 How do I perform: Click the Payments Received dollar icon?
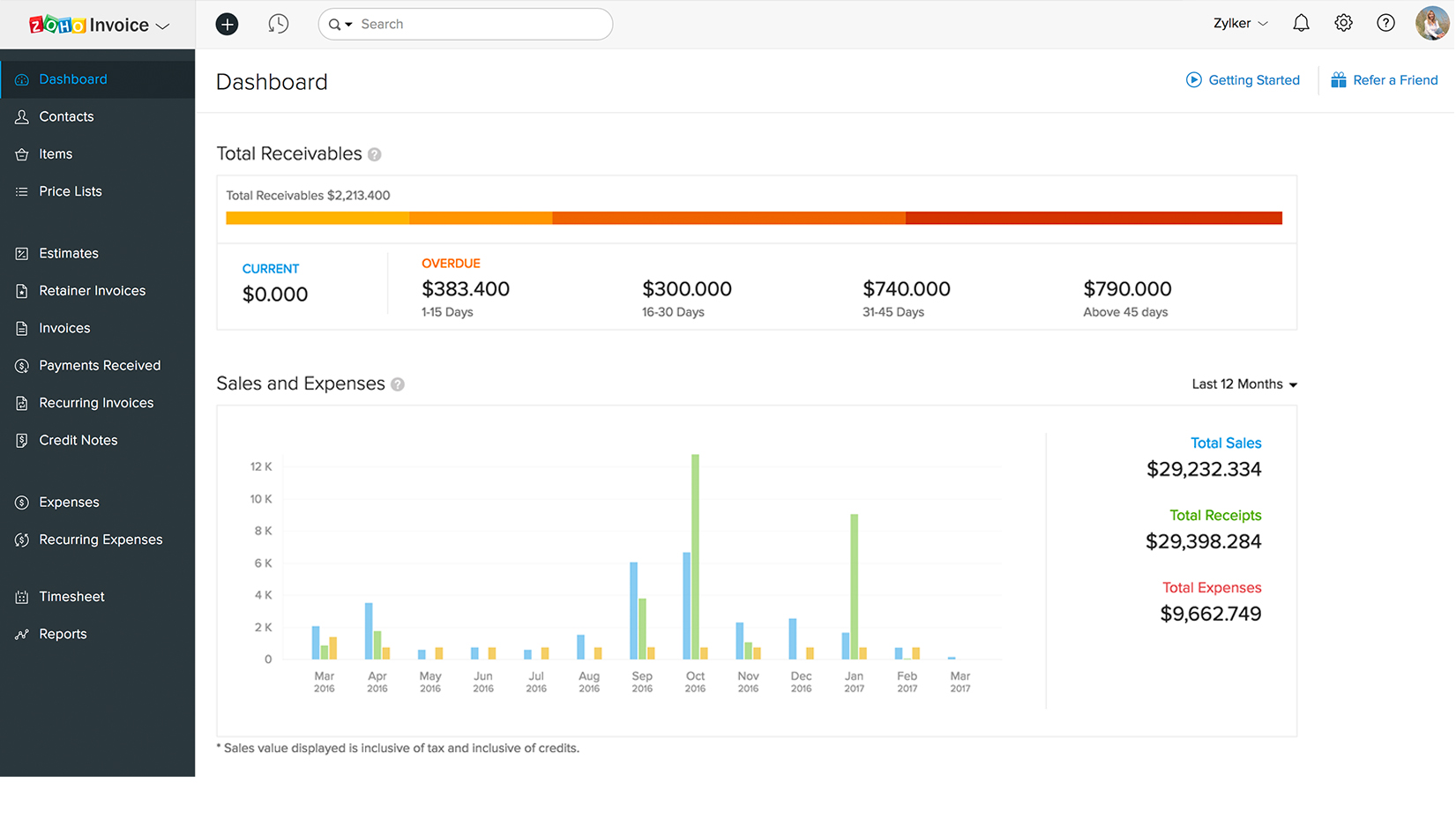tap(22, 366)
